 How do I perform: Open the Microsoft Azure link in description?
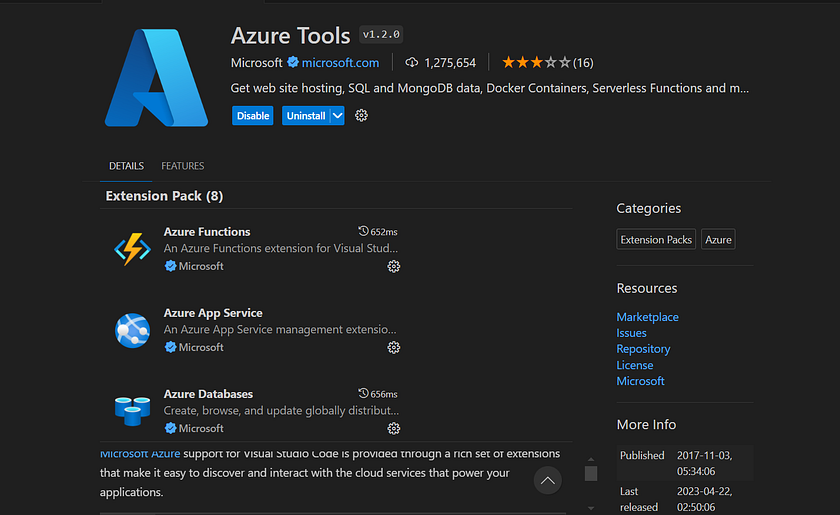140,454
